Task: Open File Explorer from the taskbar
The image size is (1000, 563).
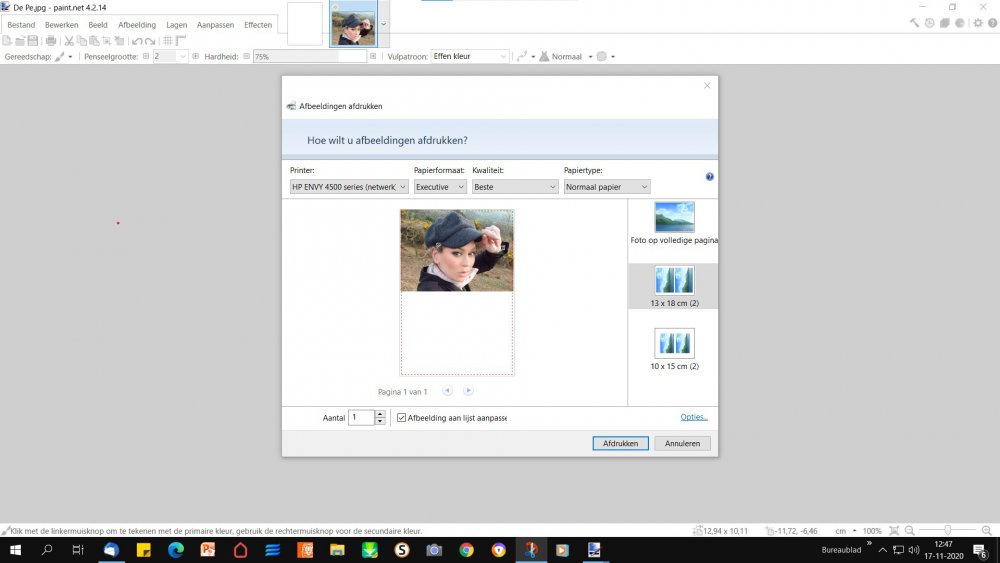Action: 337,550
